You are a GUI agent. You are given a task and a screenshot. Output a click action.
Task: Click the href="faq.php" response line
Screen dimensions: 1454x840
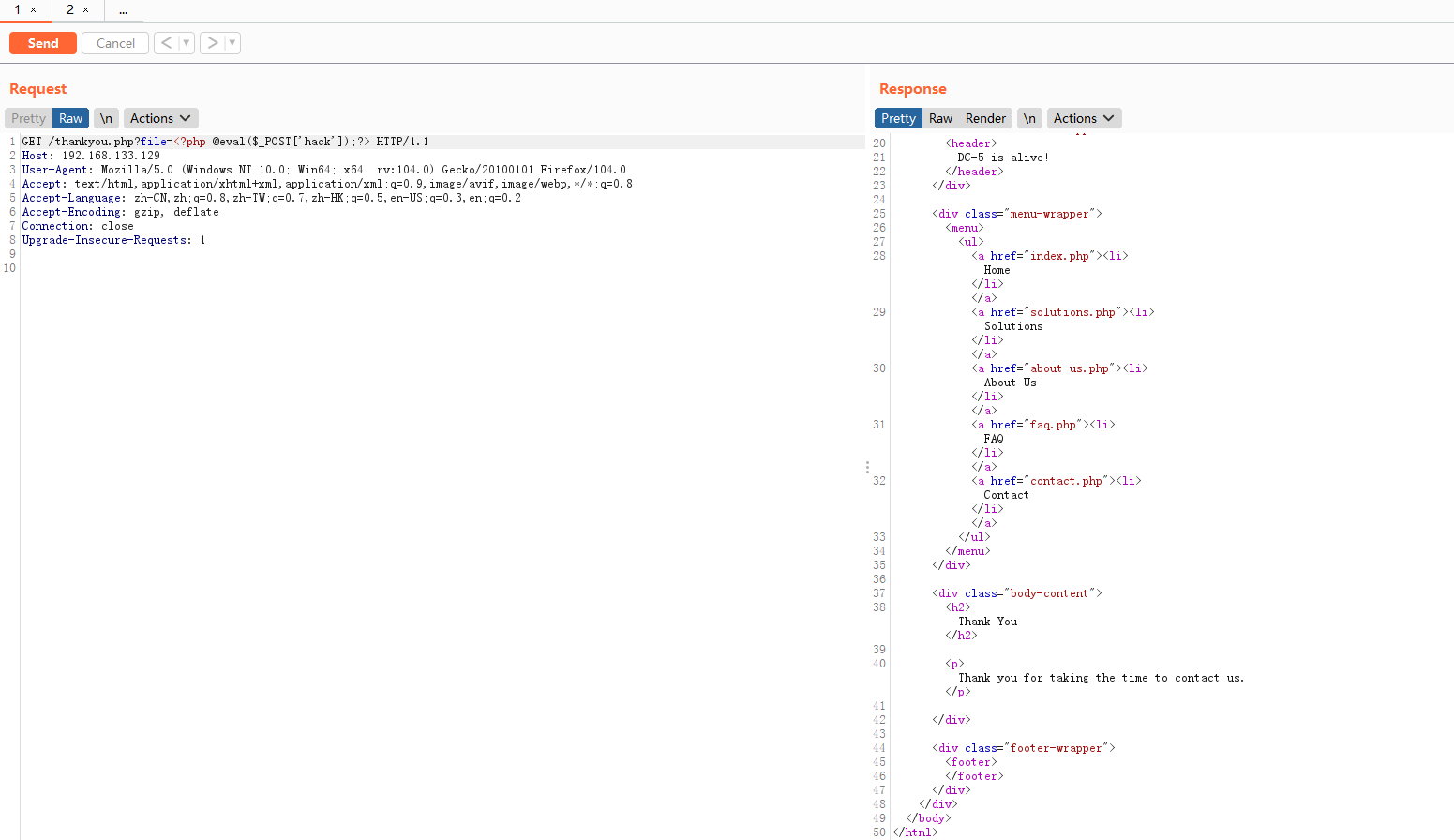tap(1043, 425)
